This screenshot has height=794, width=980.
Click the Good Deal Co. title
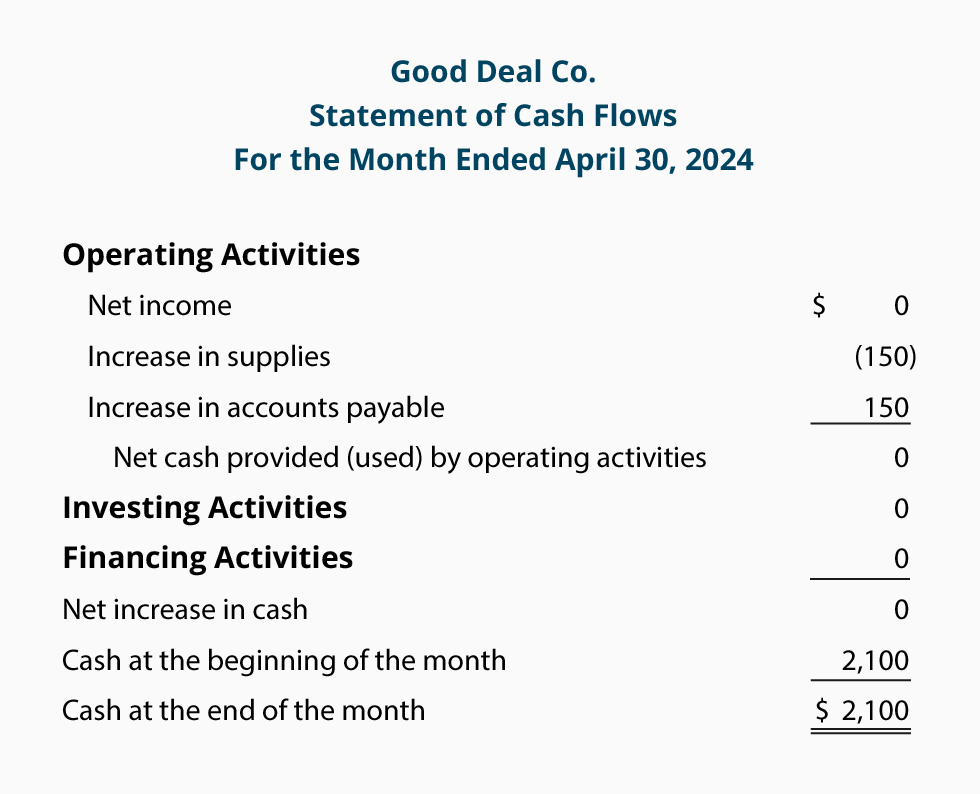(x=493, y=72)
